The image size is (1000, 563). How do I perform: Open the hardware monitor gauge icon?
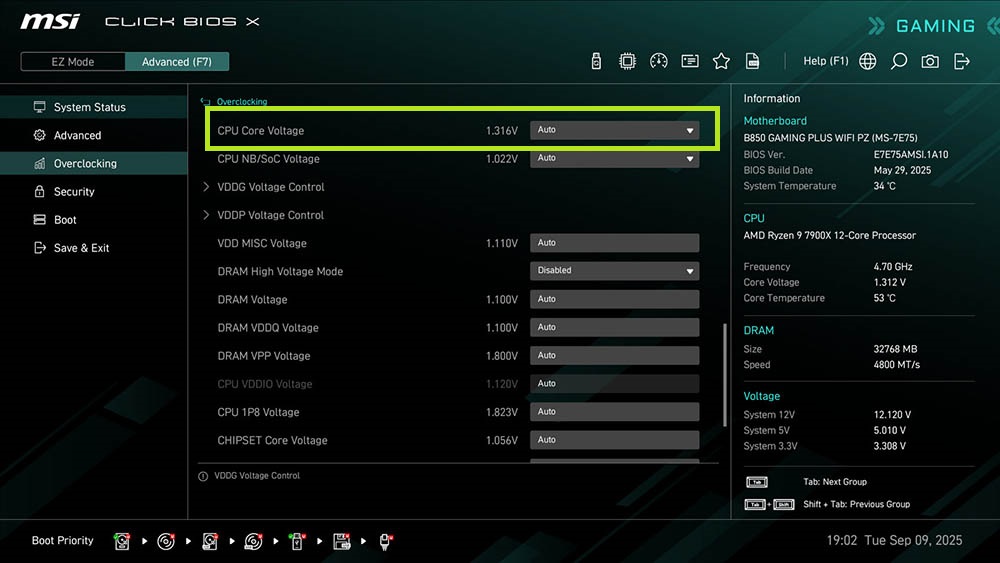click(659, 61)
